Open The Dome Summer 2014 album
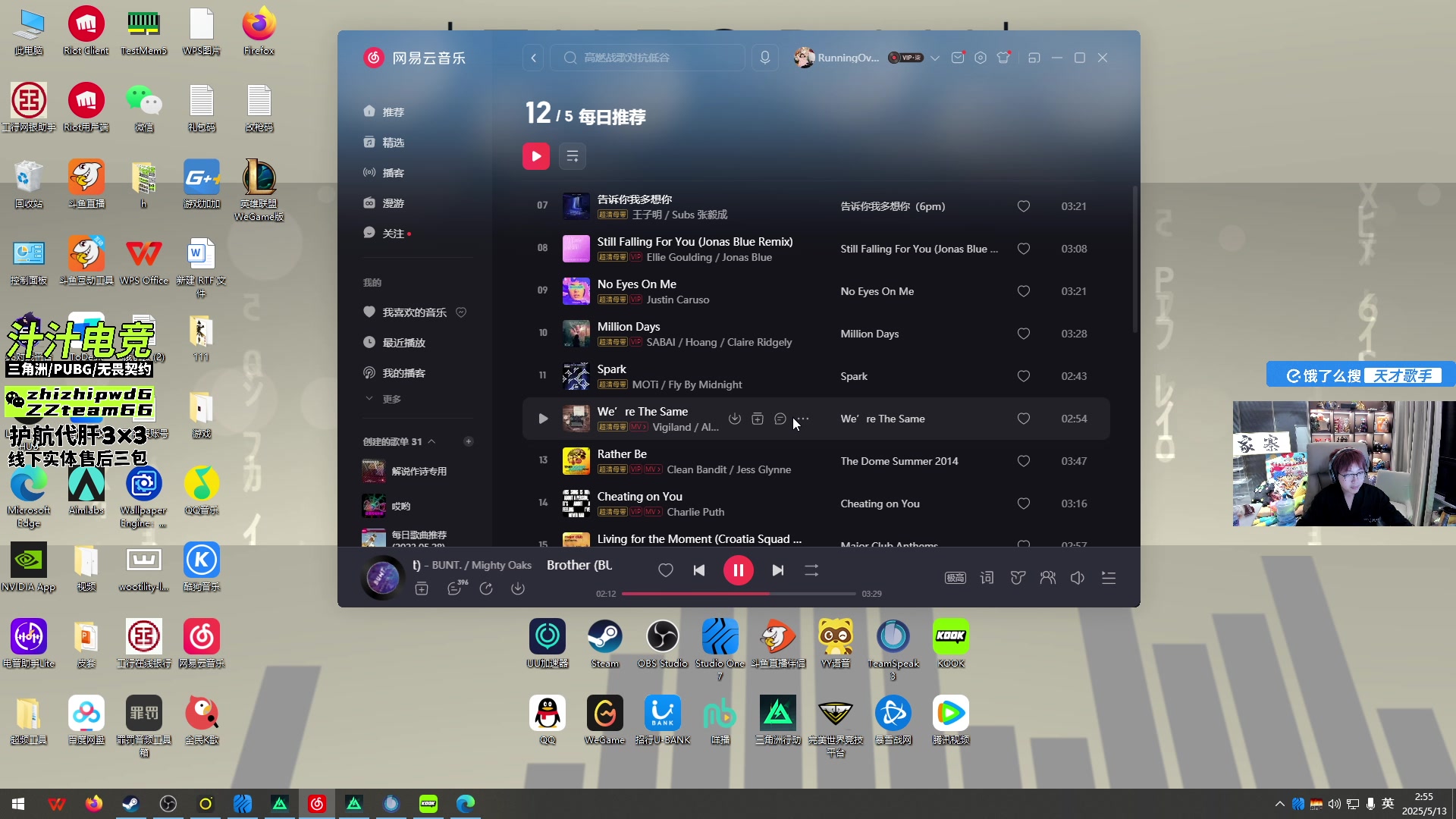This screenshot has width=1456, height=819. click(x=899, y=461)
